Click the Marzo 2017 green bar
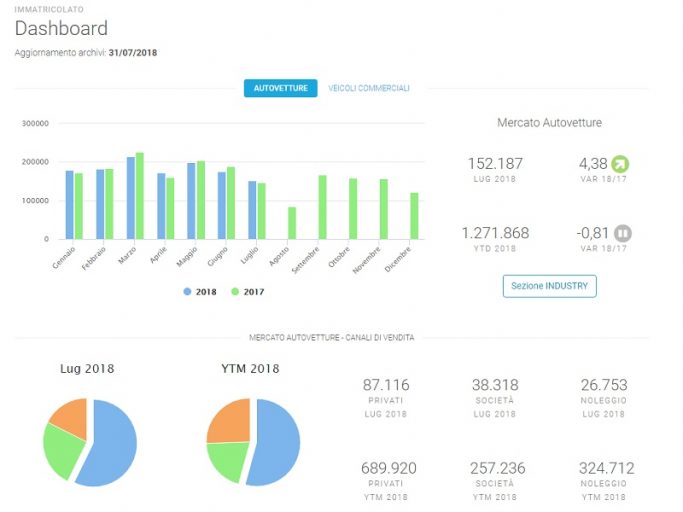This screenshot has height=512, width=683. (x=140, y=196)
